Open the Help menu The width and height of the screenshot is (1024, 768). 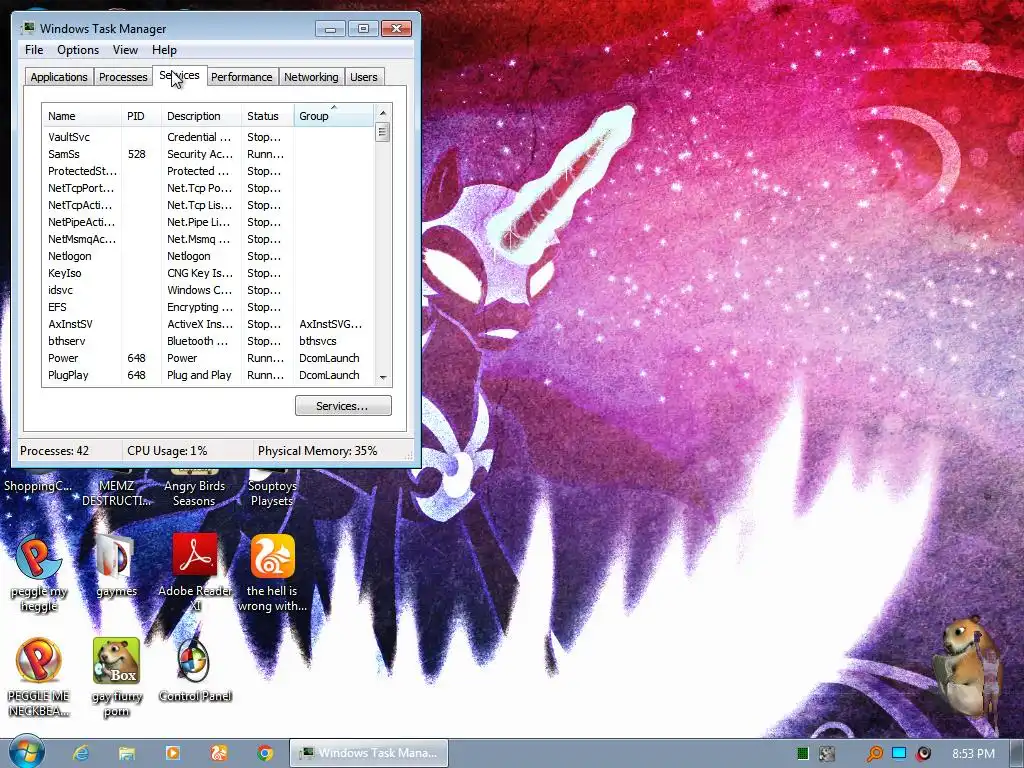[x=164, y=50]
